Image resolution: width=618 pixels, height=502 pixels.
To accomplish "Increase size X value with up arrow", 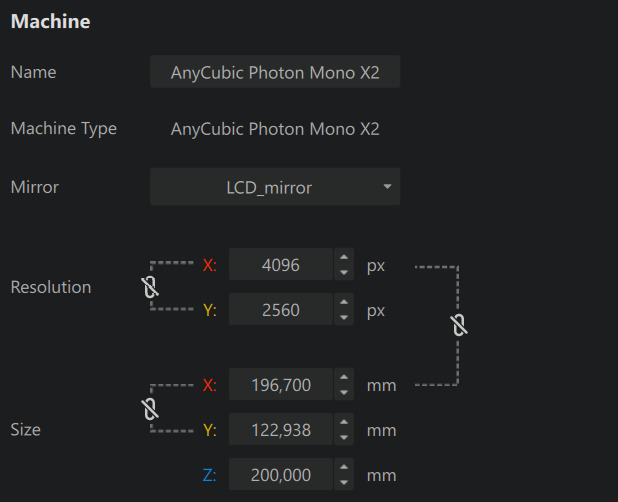I will [x=344, y=378].
